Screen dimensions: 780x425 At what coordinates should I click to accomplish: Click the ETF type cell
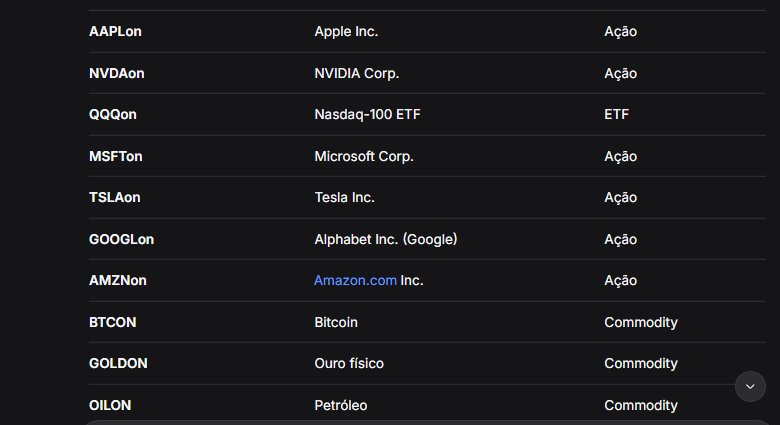617,114
